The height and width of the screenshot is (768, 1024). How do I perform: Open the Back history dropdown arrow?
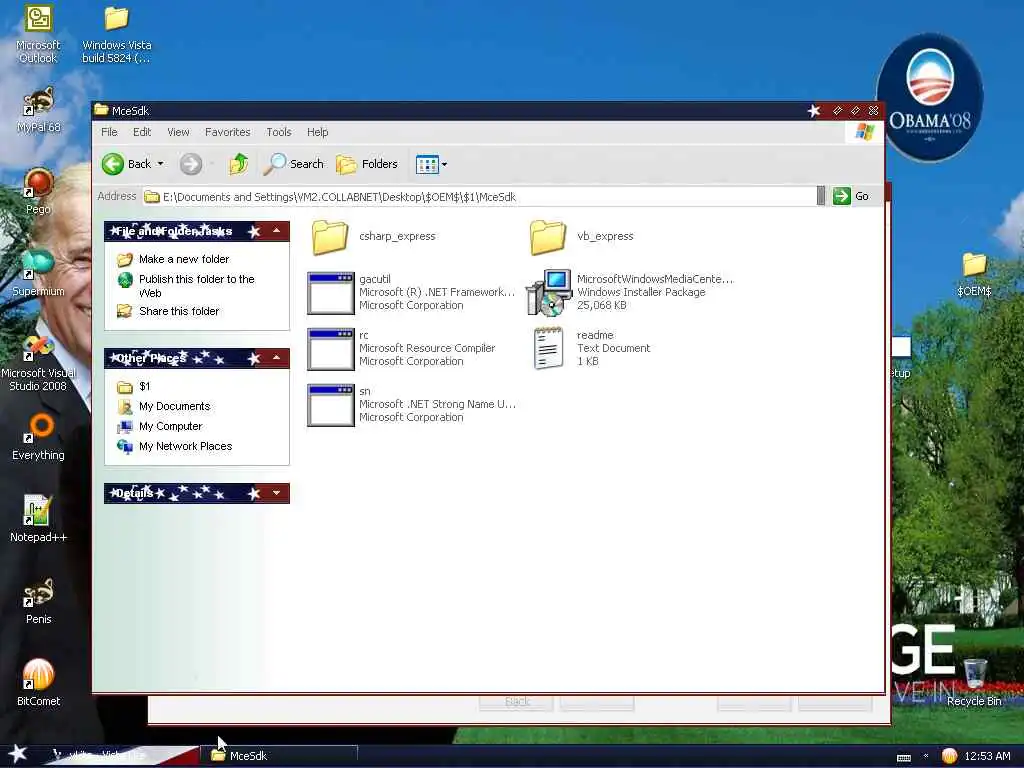(x=161, y=164)
